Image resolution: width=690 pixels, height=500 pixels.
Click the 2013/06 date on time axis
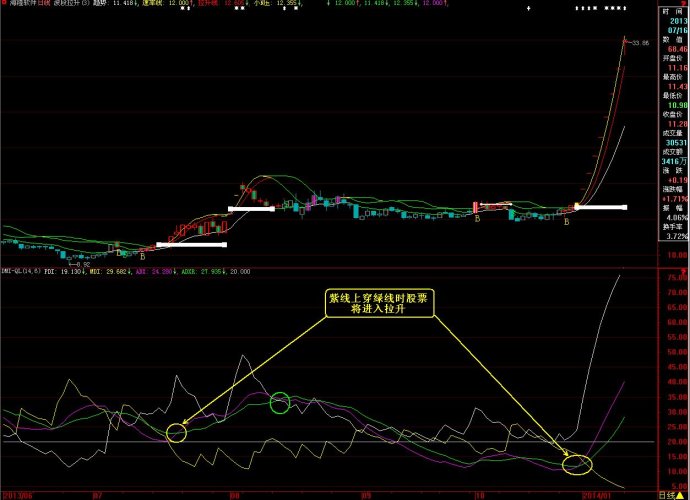[17, 496]
